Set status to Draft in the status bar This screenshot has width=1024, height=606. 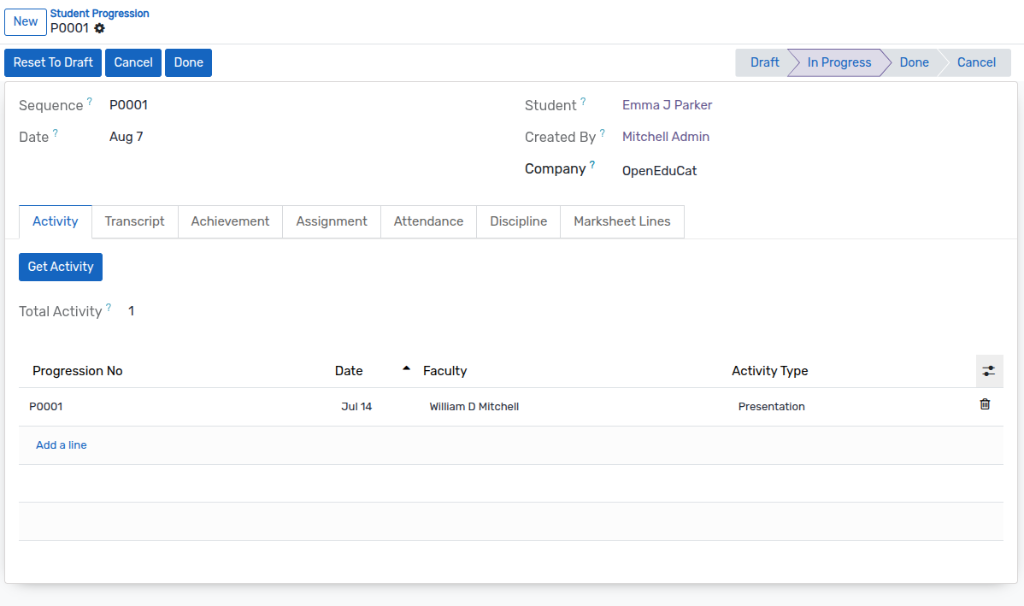(x=764, y=63)
